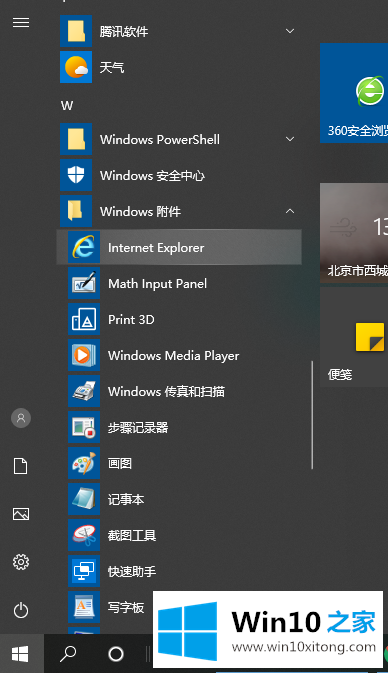Viewport: 388px width, 673px height.
Task: Open Math Input Panel icon
Action: (x=84, y=283)
